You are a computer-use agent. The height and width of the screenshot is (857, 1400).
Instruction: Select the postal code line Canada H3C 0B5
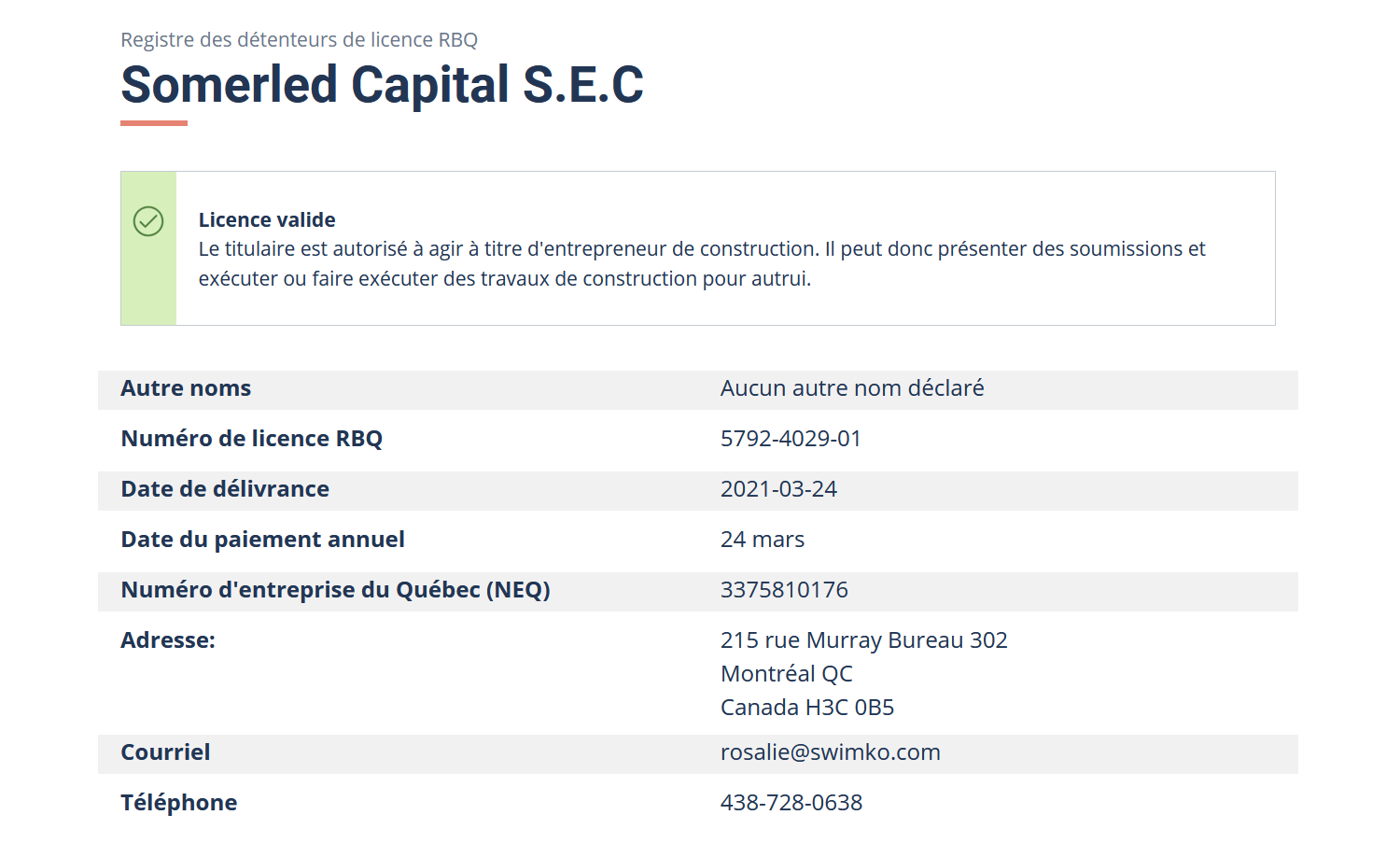point(806,708)
